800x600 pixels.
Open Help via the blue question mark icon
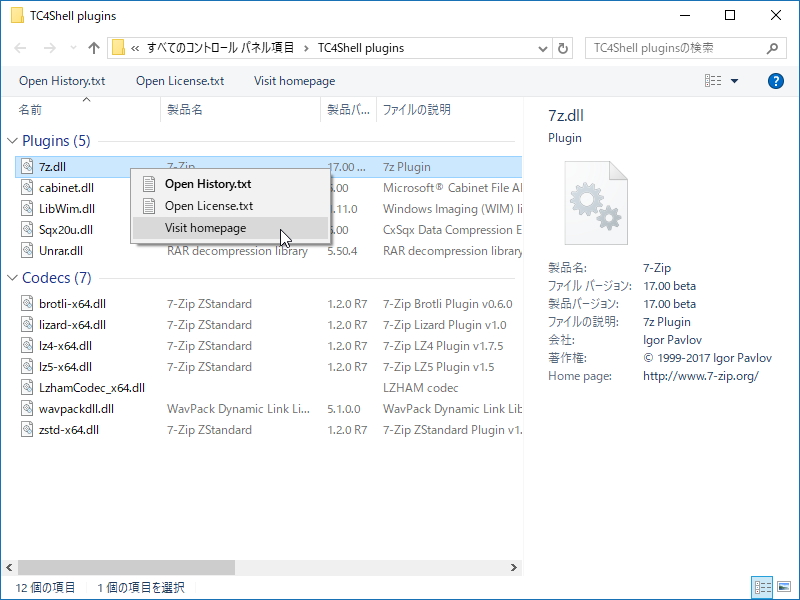[776, 81]
